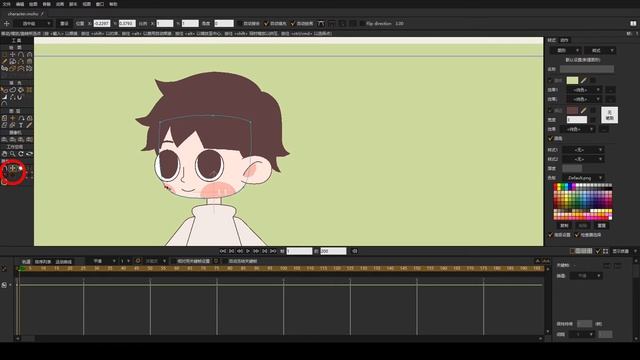Viewport: 640px width, 360px height.
Task: Toggle the advanced settings checkbox at palette bottom
Action: 550,235
